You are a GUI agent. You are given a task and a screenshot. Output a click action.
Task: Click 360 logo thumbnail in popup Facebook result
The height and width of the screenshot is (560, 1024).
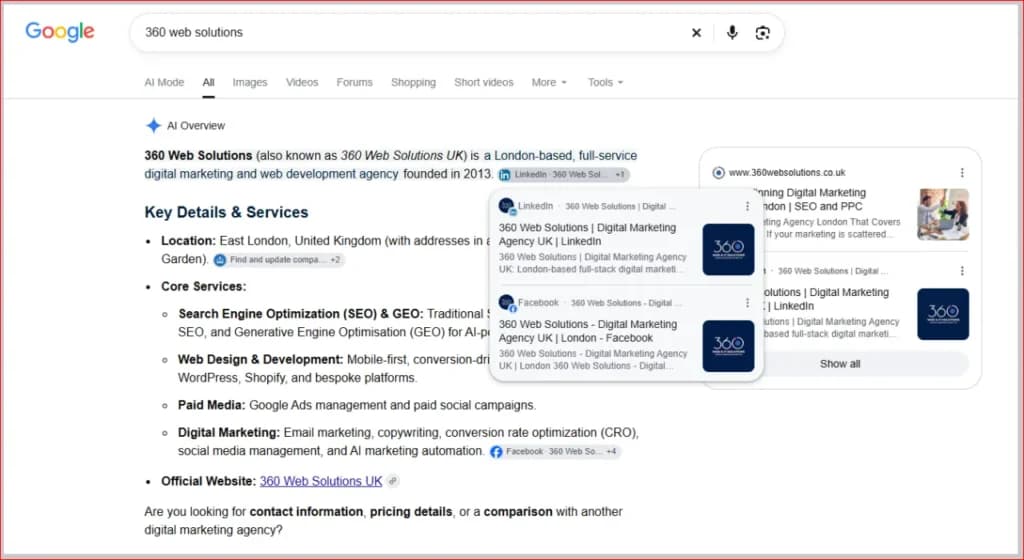(728, 346)
